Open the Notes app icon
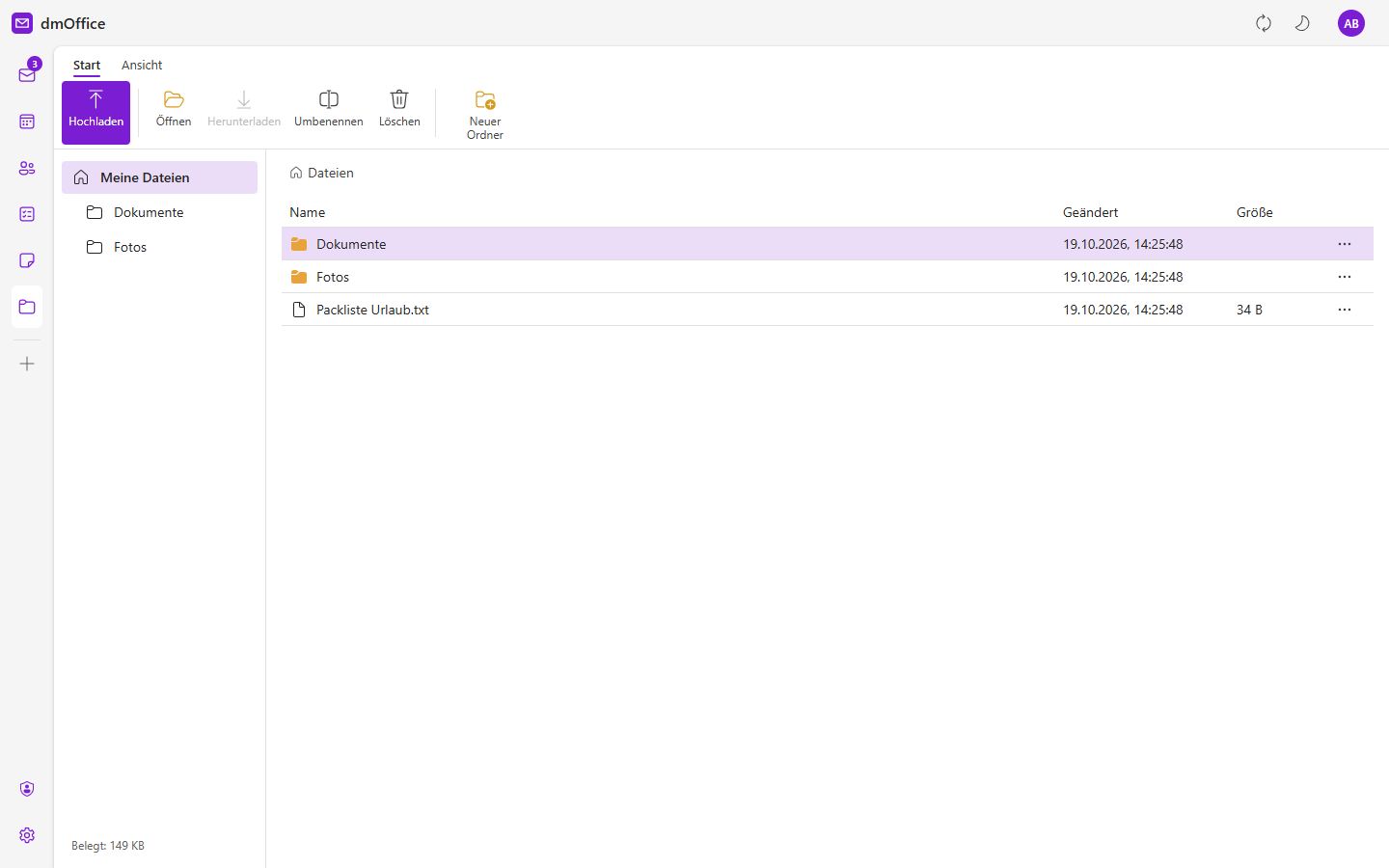The image size is (1389, 868). (x=27, y=260)
